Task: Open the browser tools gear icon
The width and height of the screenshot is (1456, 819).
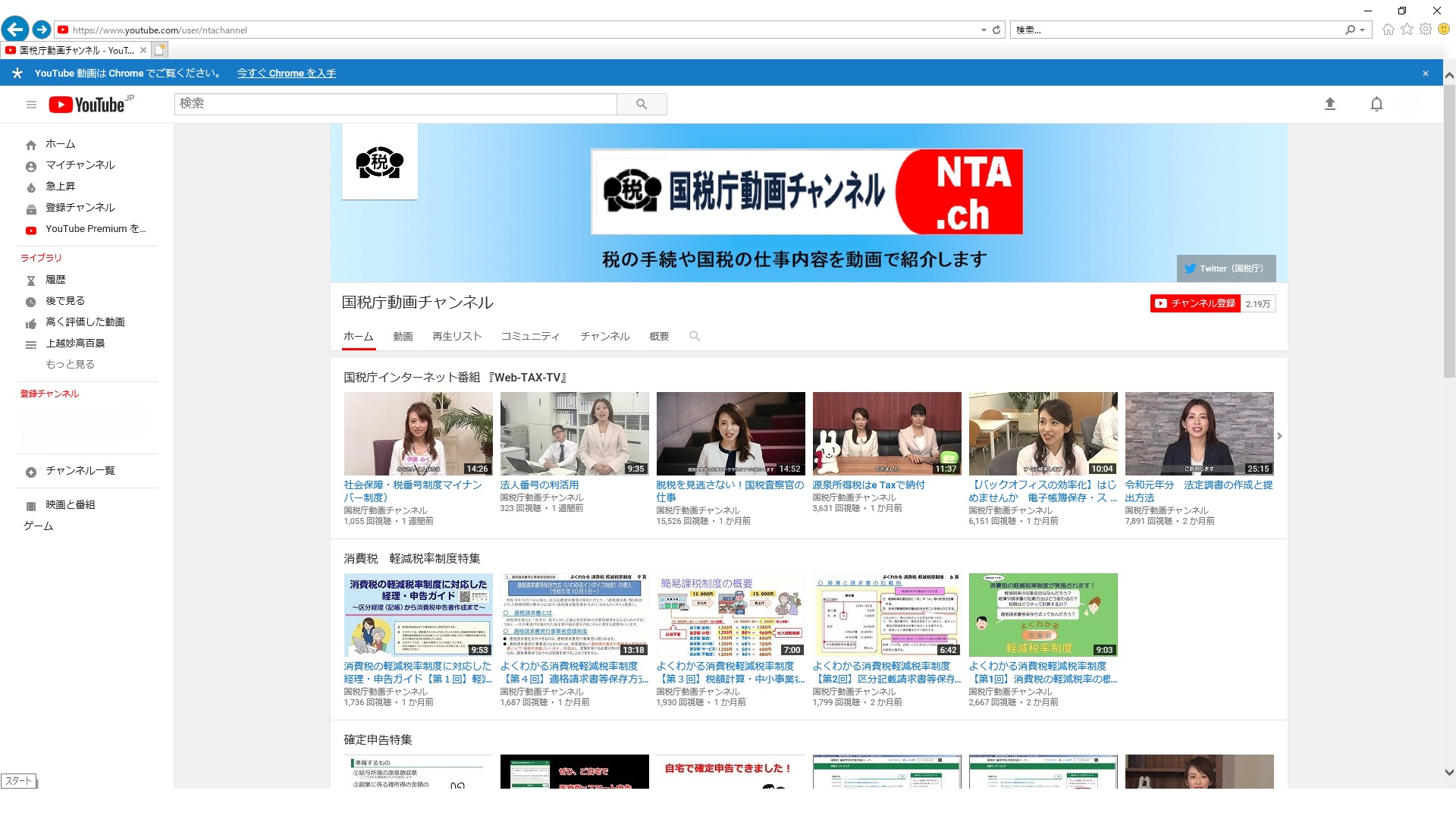Action: coord(1426,30)
